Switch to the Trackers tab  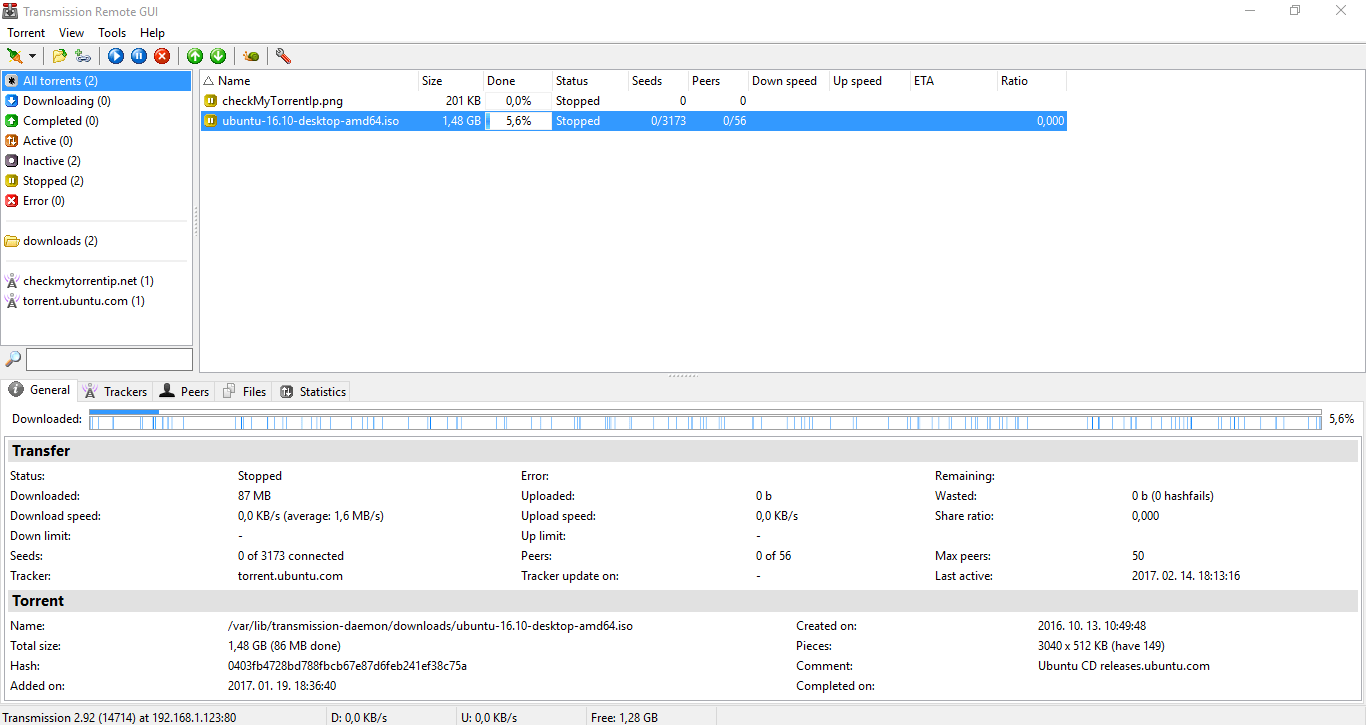[116, 391]
